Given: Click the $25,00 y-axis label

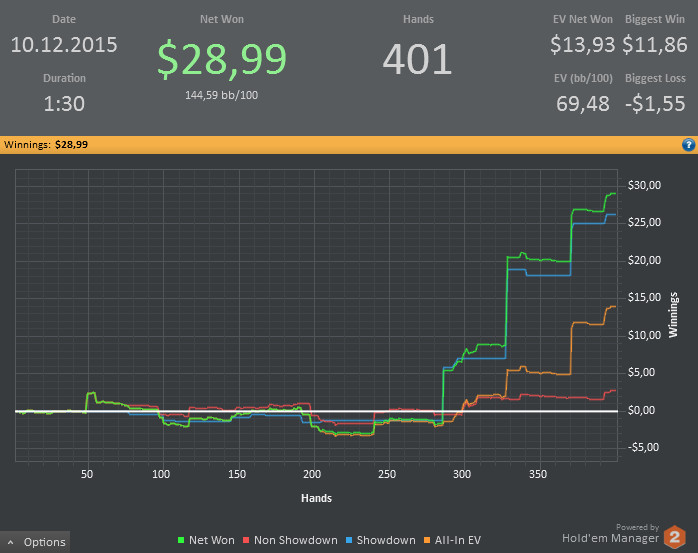Looking at the screenshot, I should coord(644,222).
